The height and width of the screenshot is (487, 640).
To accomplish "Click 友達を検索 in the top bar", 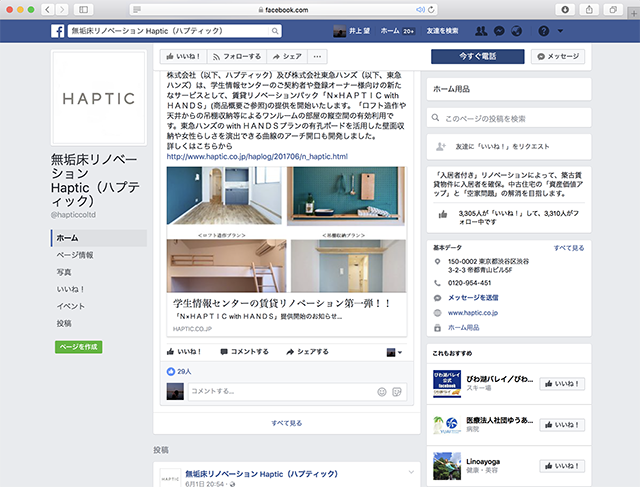I will (x=442, y=31).
